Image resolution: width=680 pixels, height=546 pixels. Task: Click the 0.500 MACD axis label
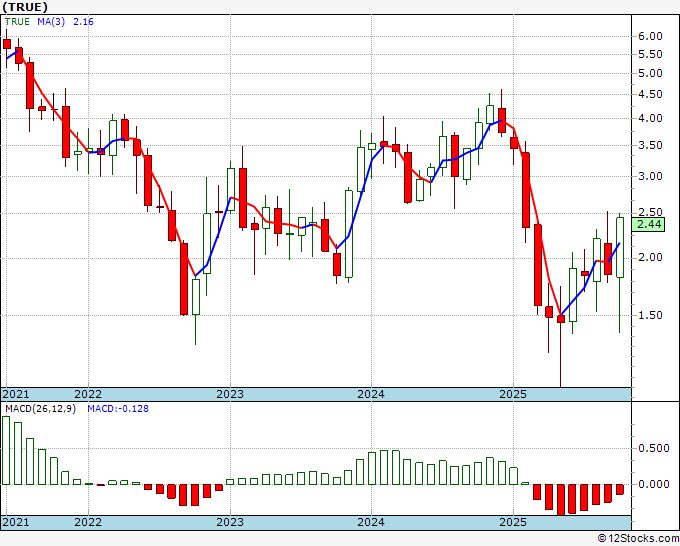(x=654, y=448)
